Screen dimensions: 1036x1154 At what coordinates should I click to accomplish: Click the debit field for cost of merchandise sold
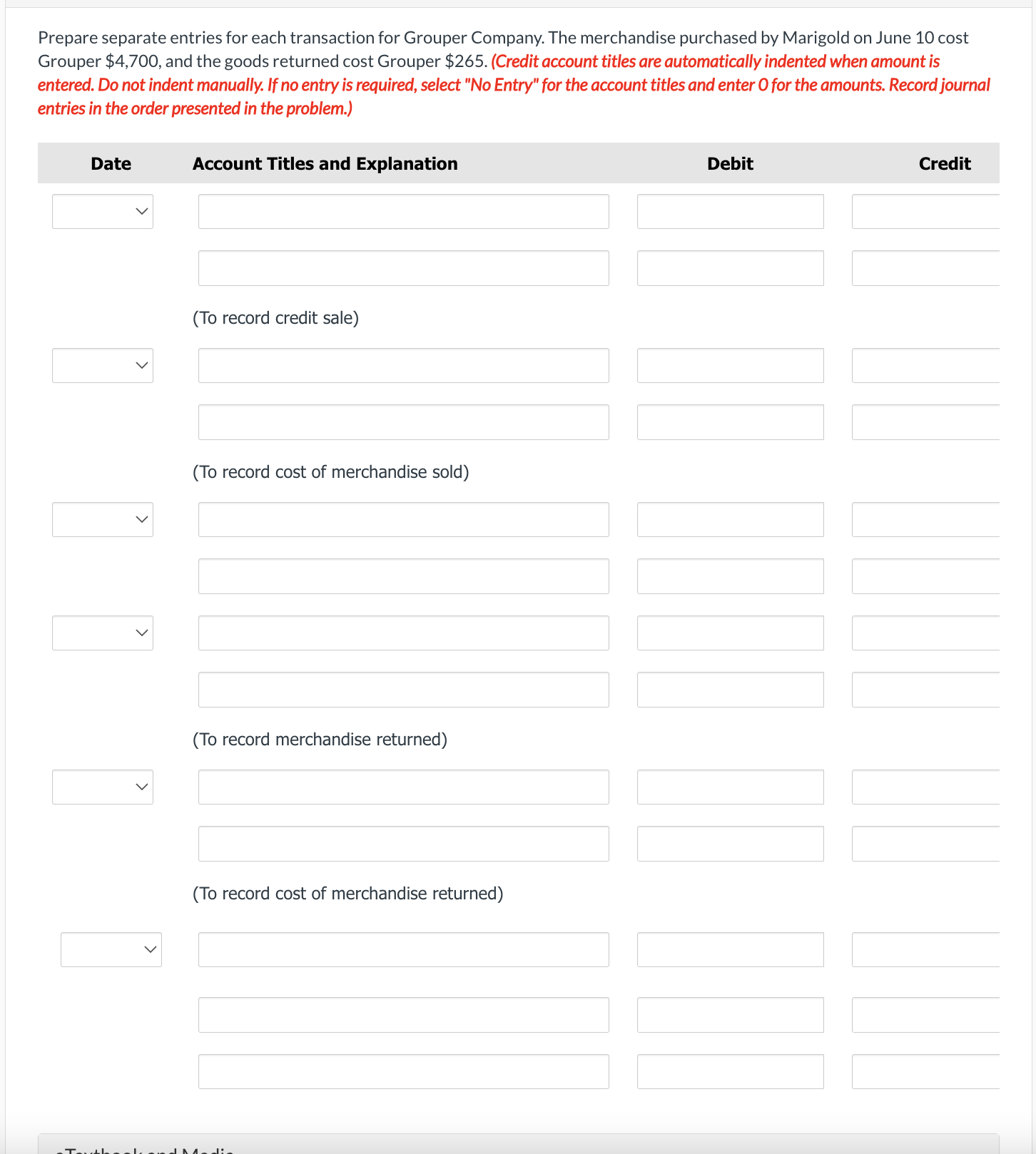[730, 365]
